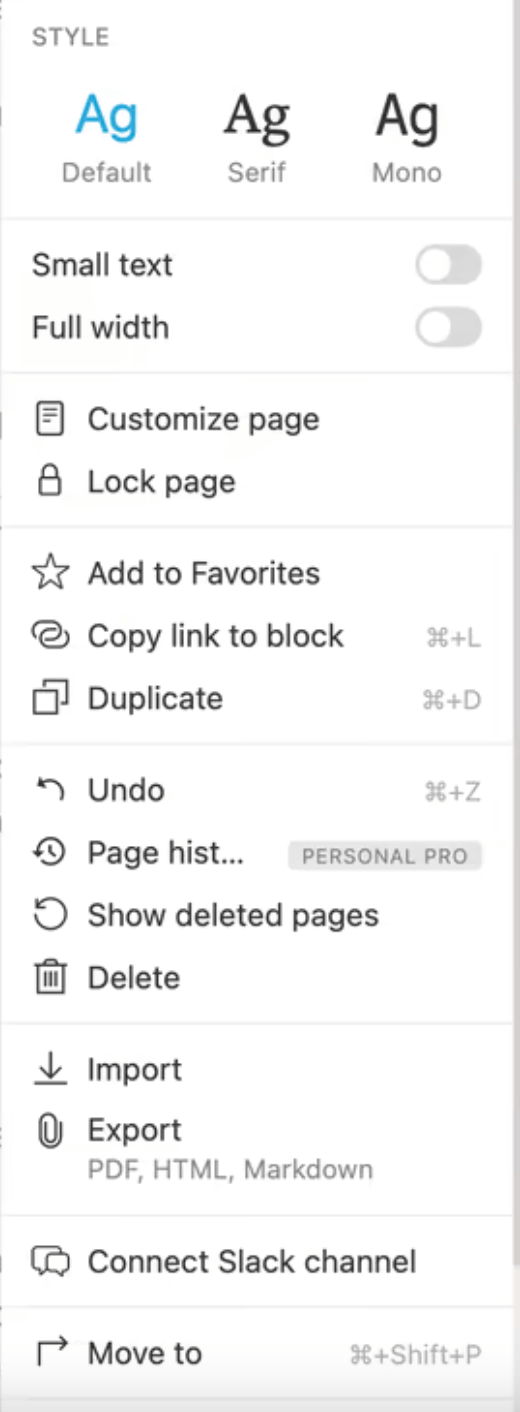Click the Duplicate squares icon

(x=50, y=698)
